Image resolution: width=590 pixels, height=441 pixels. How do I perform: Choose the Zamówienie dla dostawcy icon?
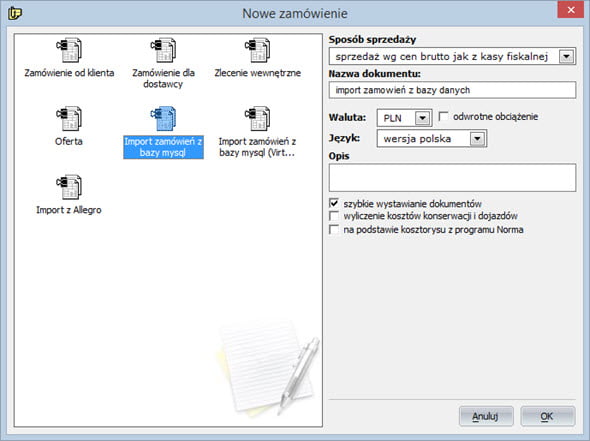click(163, 50)
